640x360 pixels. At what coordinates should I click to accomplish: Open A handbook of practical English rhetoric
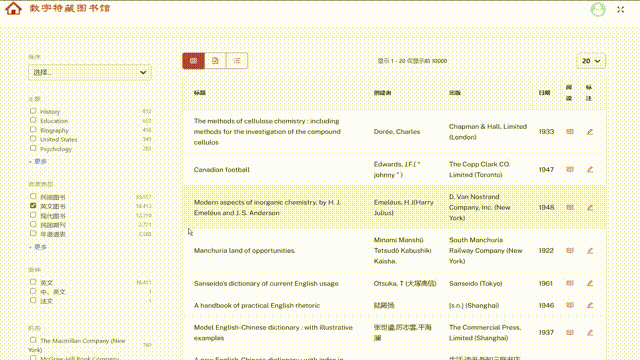[257, 305]
